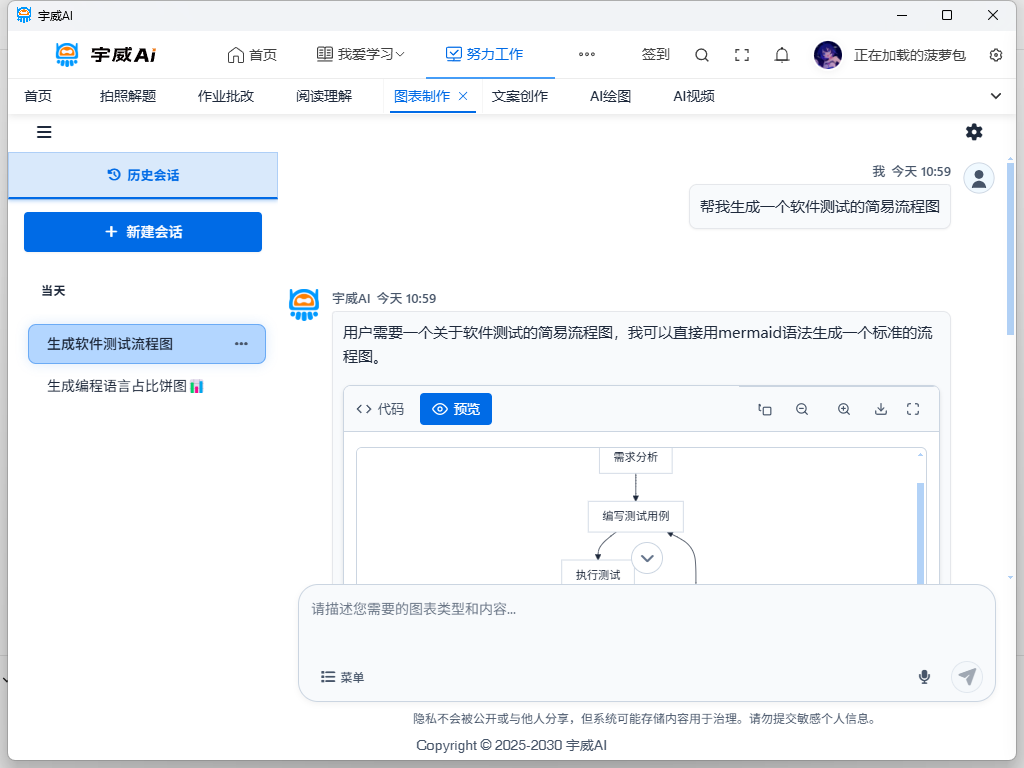Click the search magnifier icon in top bar
Viewport: 1024px width, 768px height.
[702, 55]
